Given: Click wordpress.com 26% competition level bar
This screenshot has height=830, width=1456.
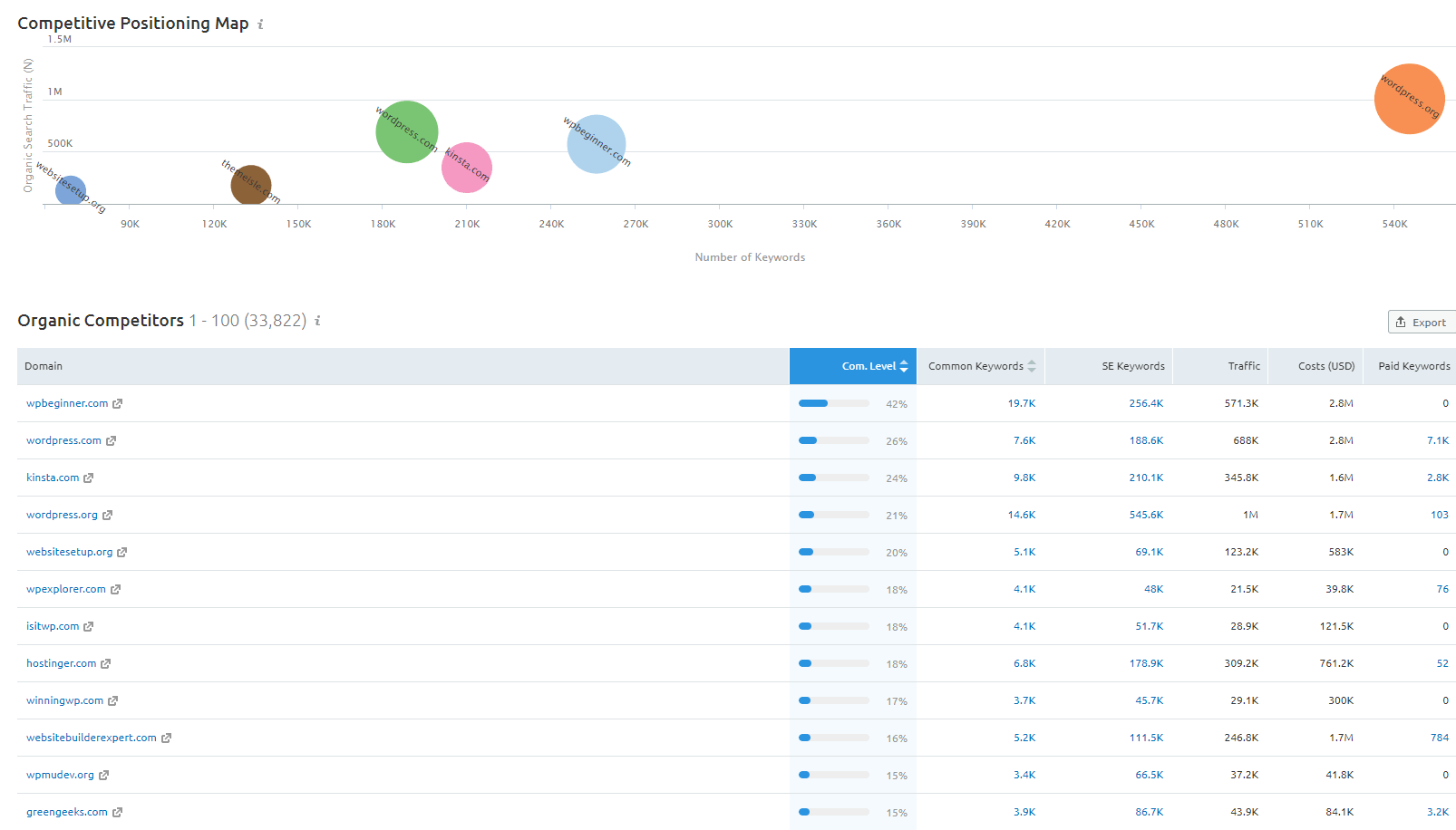Looking at the screenshot, I should coord(834,440).
